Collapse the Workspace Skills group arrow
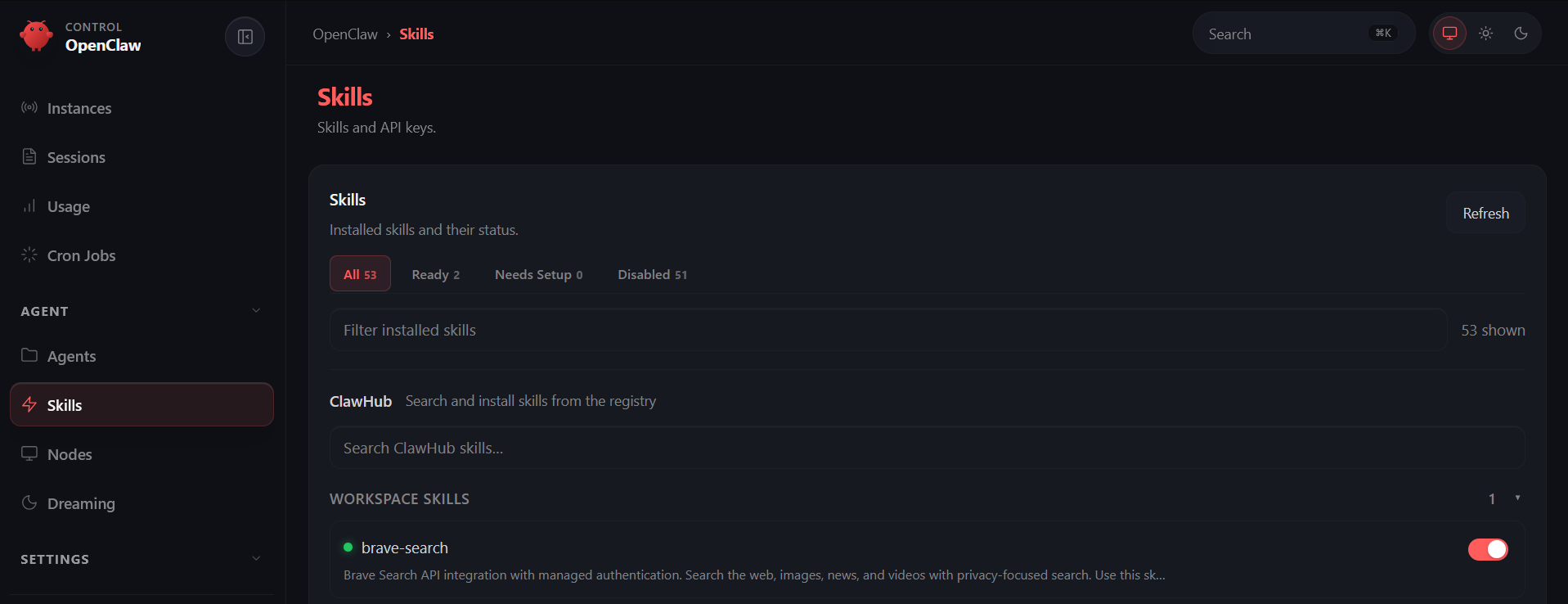The image size is (1568, 604). [x=1517, y=498]
